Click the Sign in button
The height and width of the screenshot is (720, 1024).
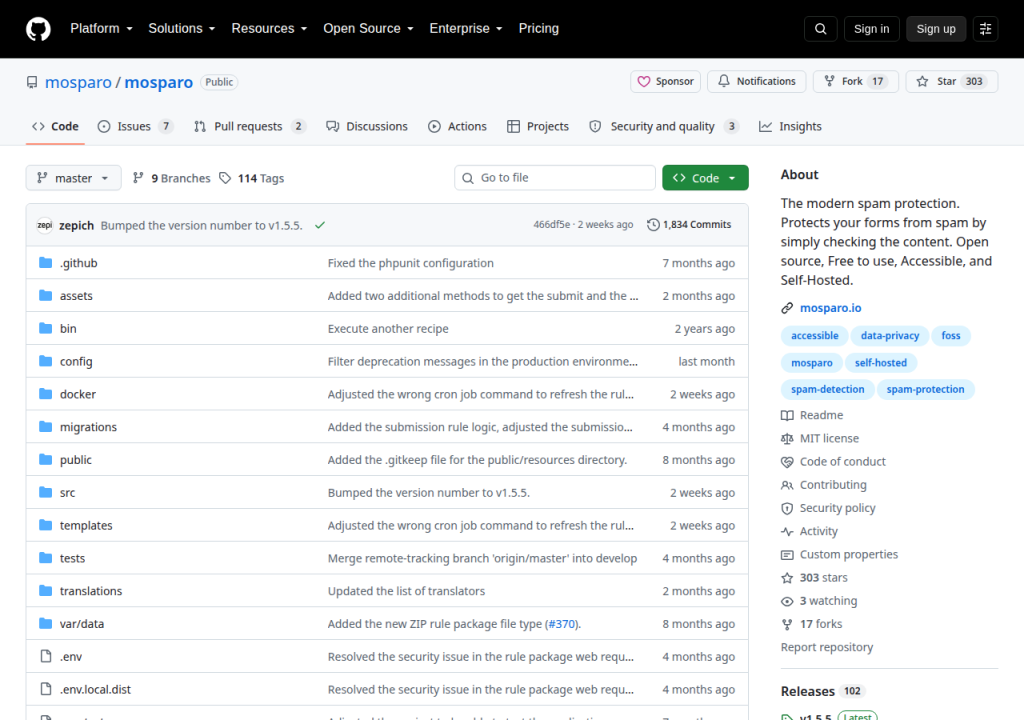(x=871, y=29)
